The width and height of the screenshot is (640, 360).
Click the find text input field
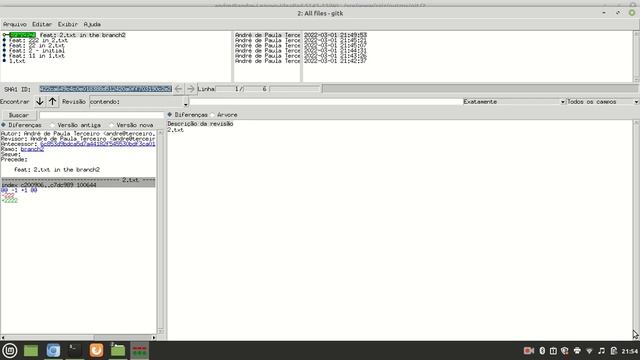coord(326,102)
